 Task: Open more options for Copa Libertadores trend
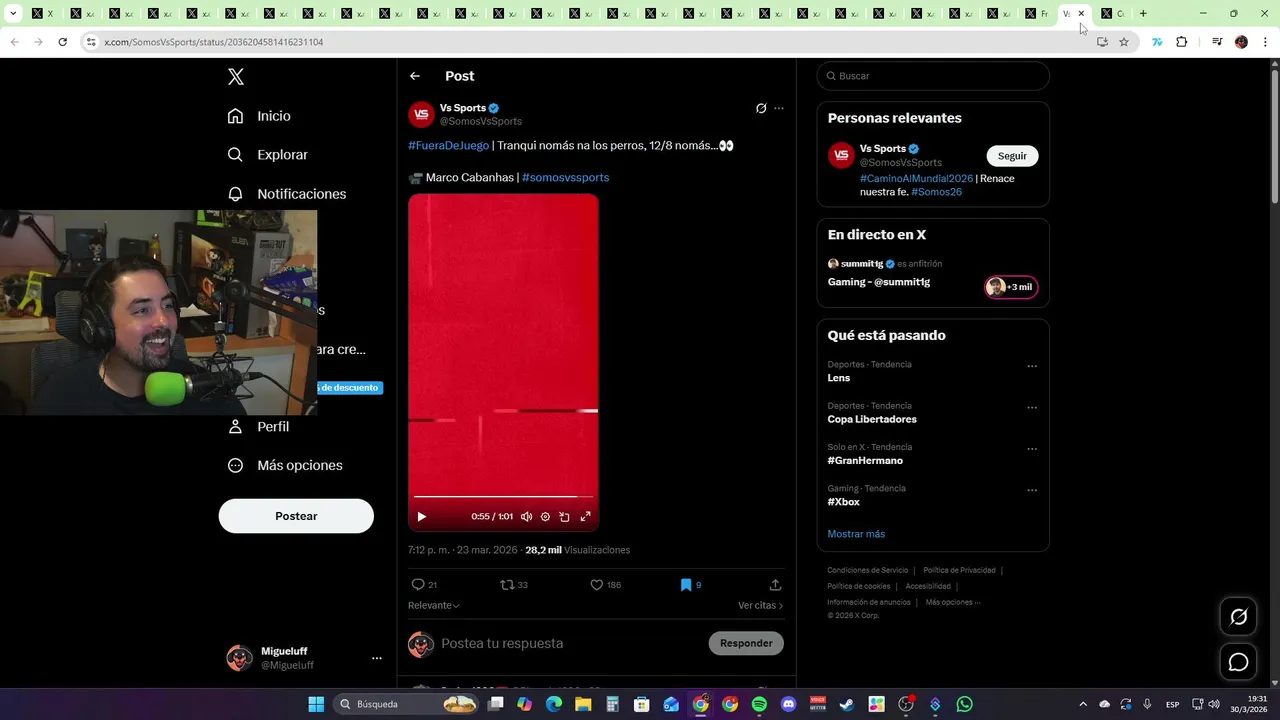(1032, 407)
